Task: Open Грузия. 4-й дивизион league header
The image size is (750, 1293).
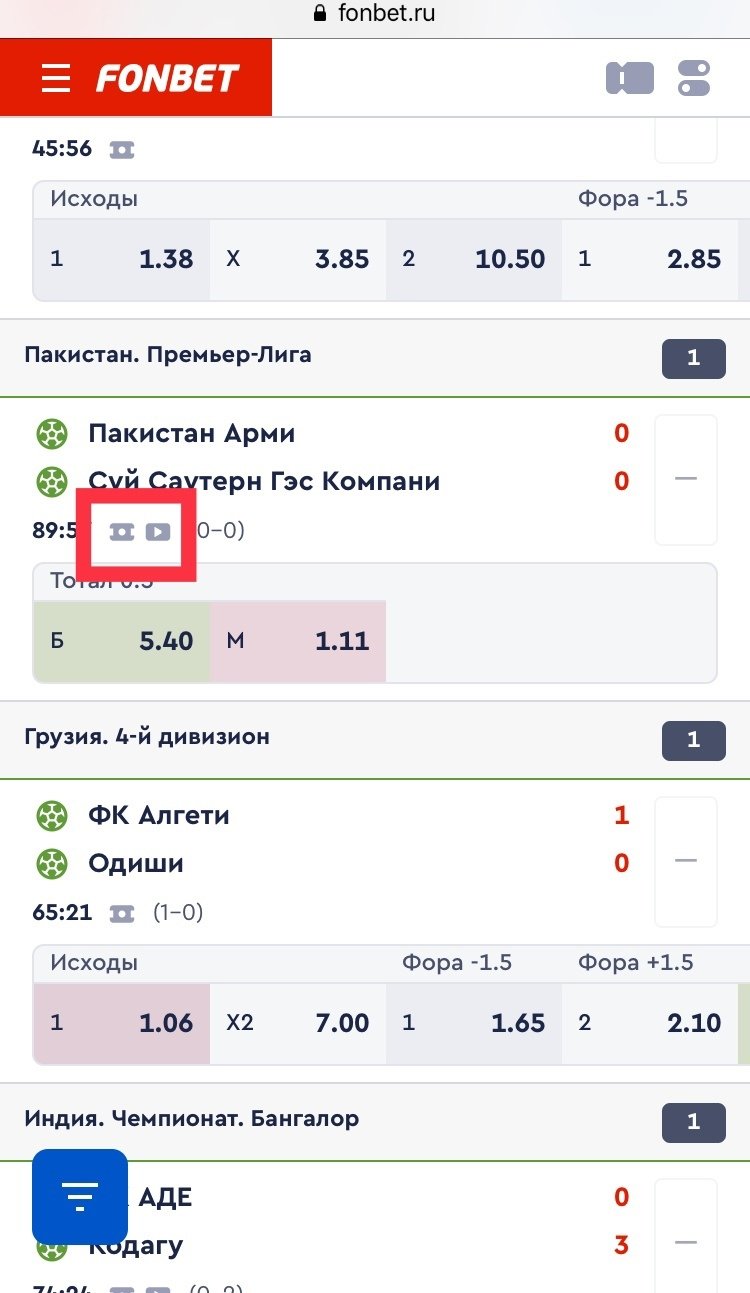Action: point(147,737)
